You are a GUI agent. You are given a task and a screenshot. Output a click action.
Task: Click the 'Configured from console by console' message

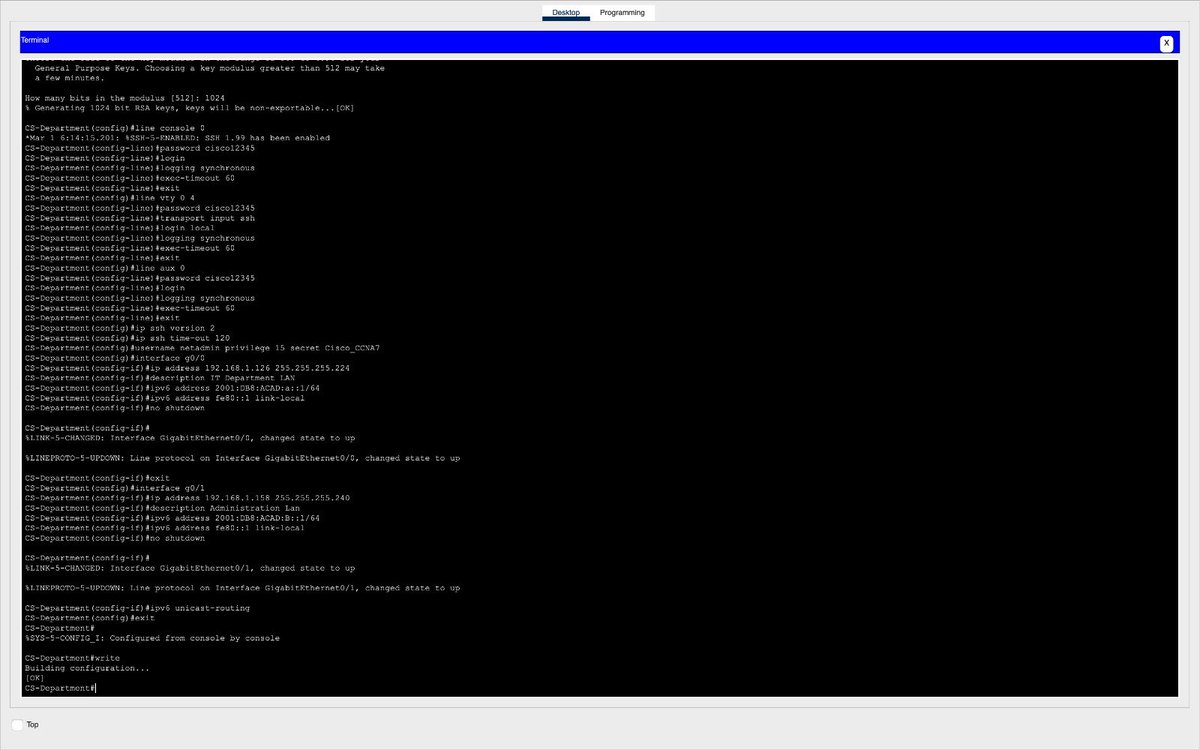click(152, 638)
